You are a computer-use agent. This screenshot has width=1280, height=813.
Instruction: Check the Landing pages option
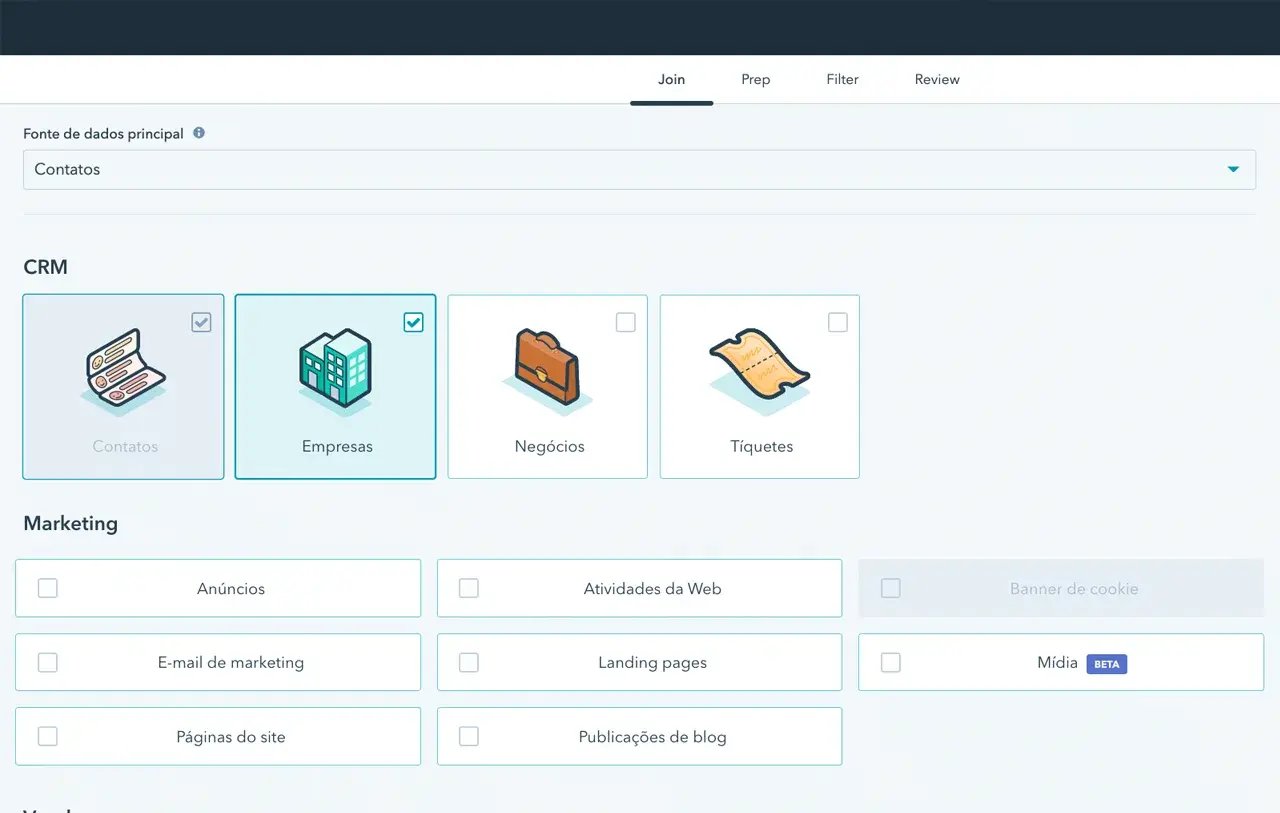click(x=468, y=662)
